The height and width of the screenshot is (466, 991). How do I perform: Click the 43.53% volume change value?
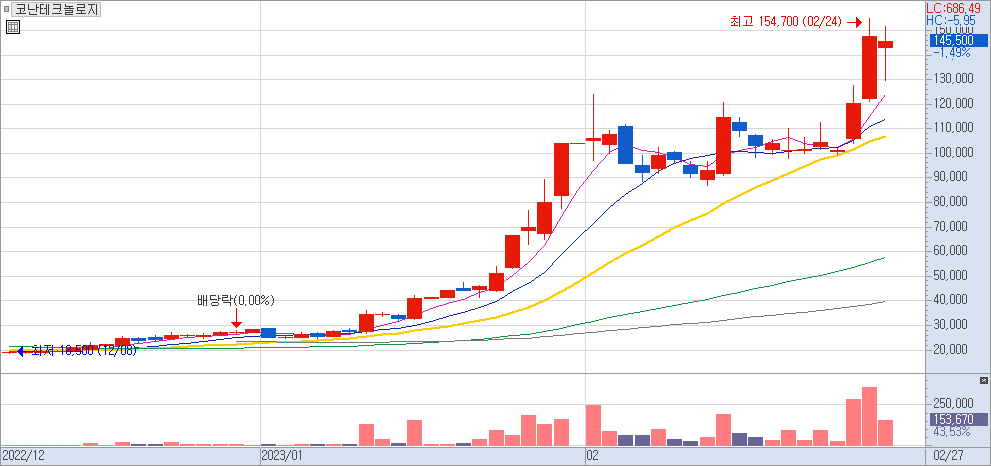click(x=951, y=431)
